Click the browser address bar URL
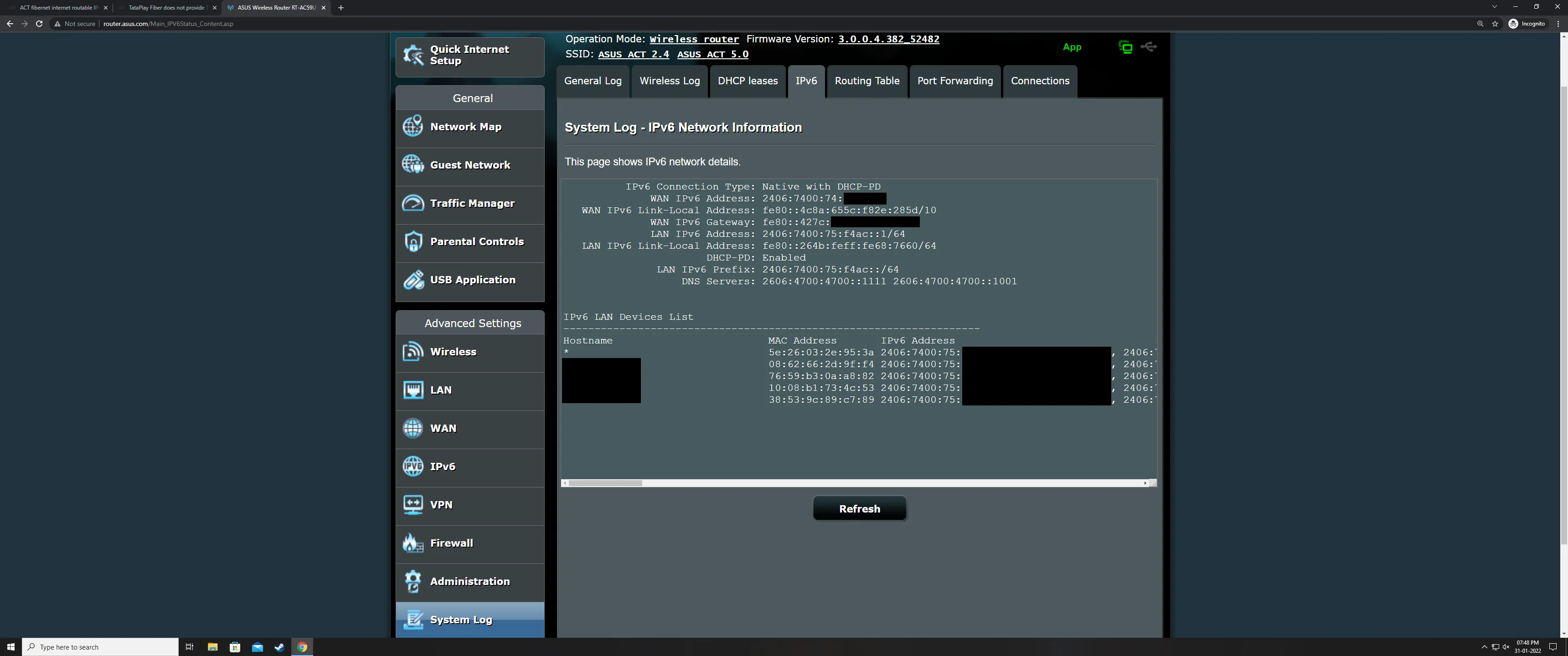The height and width of the screenshot is (656, 1568). pyautogui.click(x=168, y=24)
